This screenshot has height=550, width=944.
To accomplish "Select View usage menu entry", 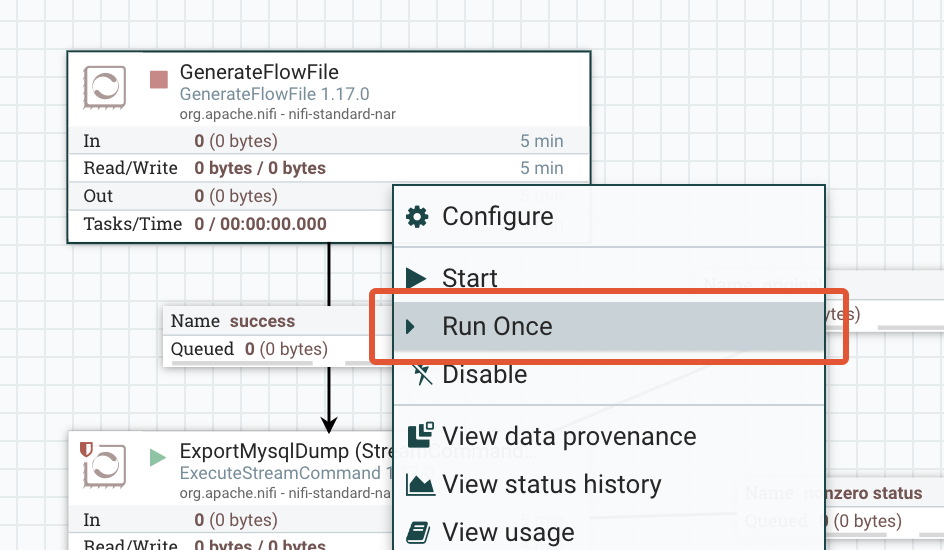I will [x=609, y=533].
